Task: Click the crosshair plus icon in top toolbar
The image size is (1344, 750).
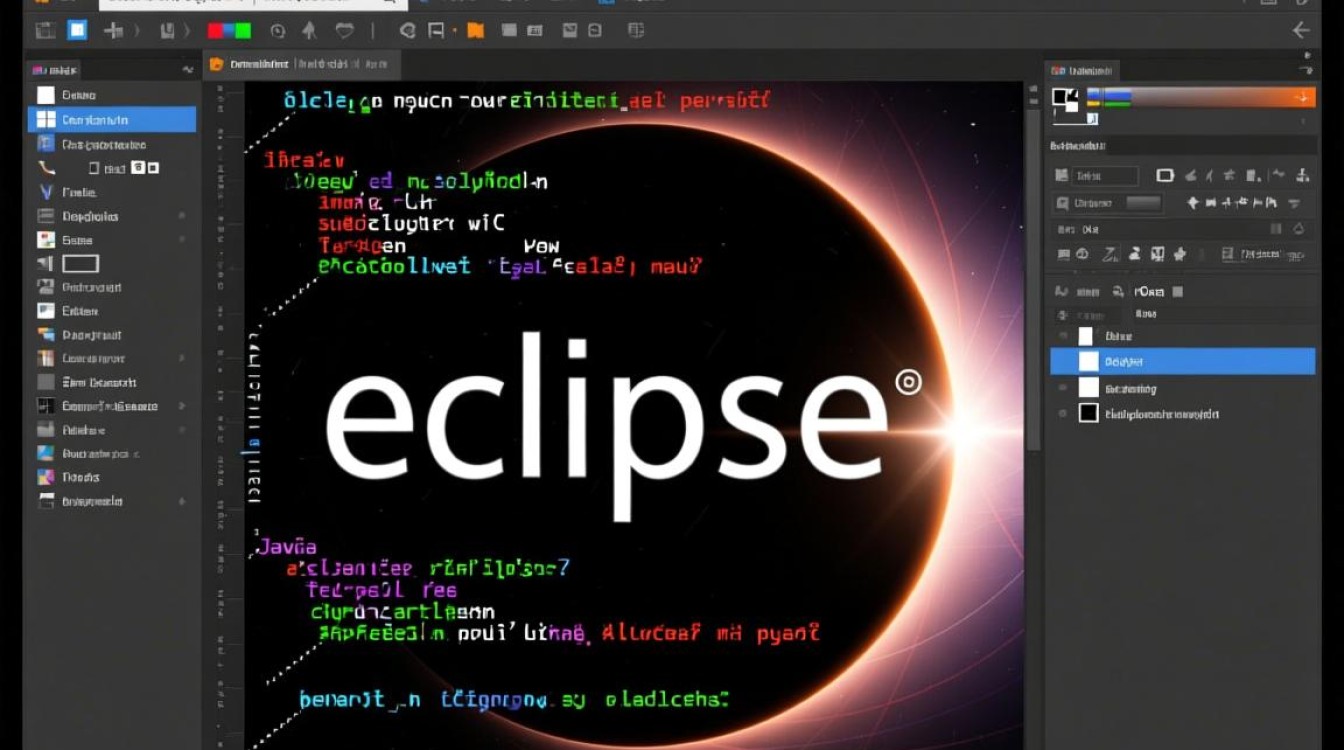Action: [115, 30]
